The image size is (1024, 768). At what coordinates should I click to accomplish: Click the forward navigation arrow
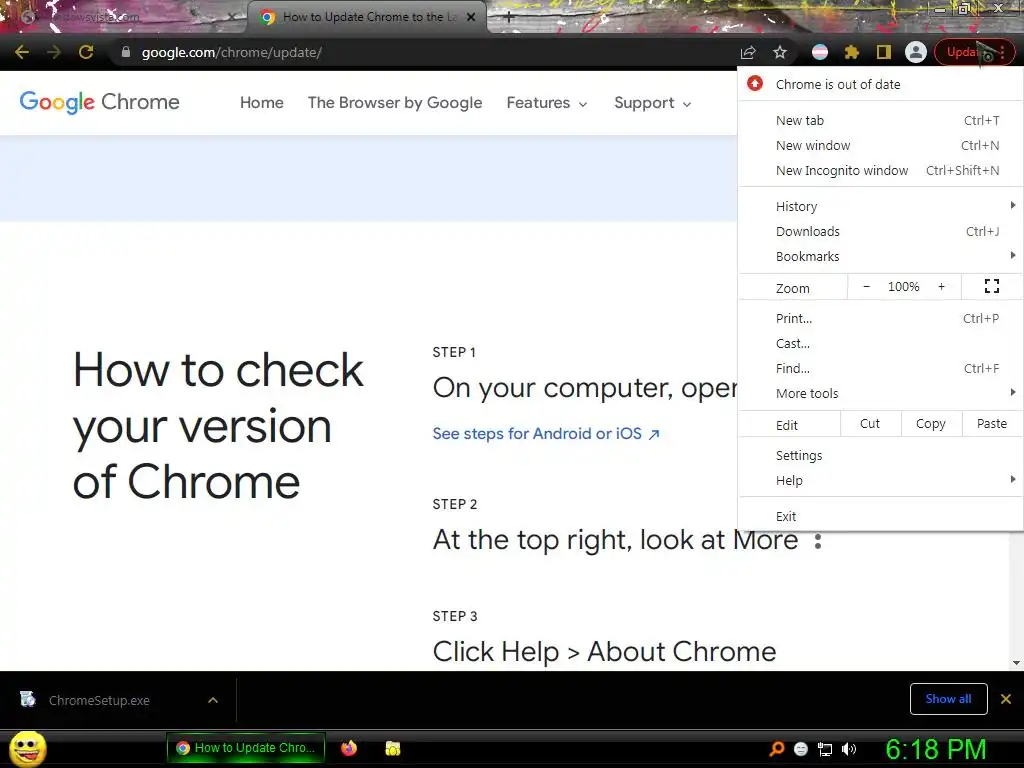click(x=54, y=52)
